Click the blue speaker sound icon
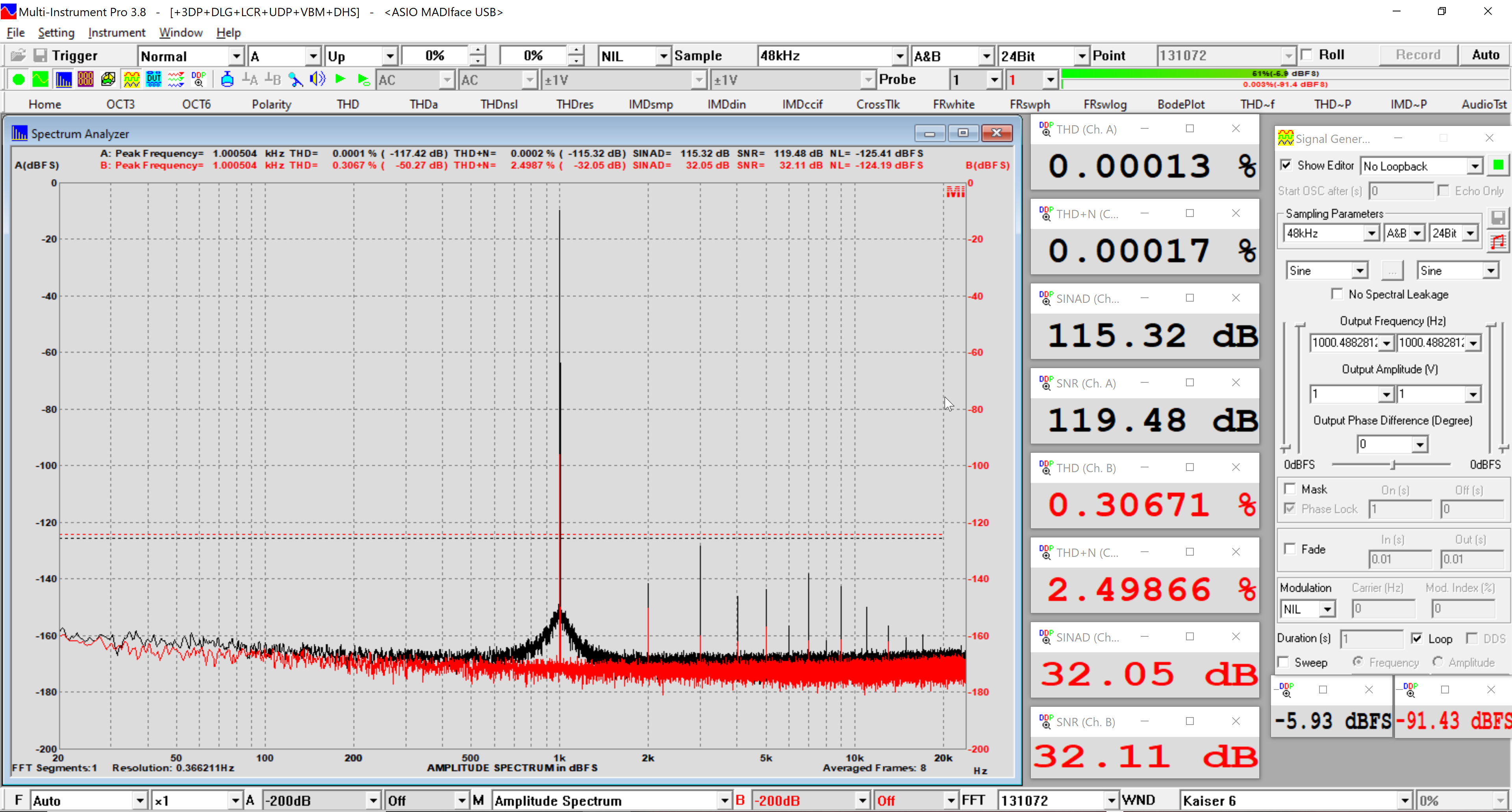The width and height of the screenshot is (1512, 812). coord(317,79)
